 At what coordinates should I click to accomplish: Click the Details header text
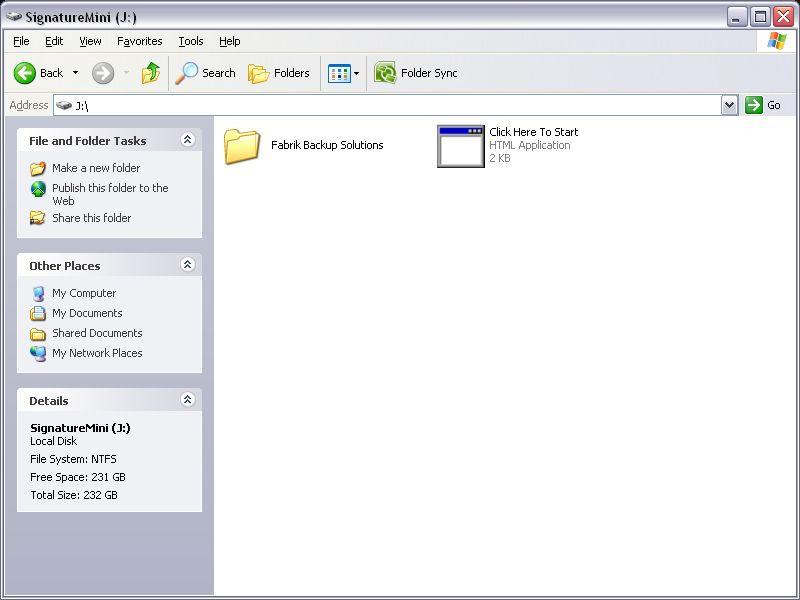(48, 401)
